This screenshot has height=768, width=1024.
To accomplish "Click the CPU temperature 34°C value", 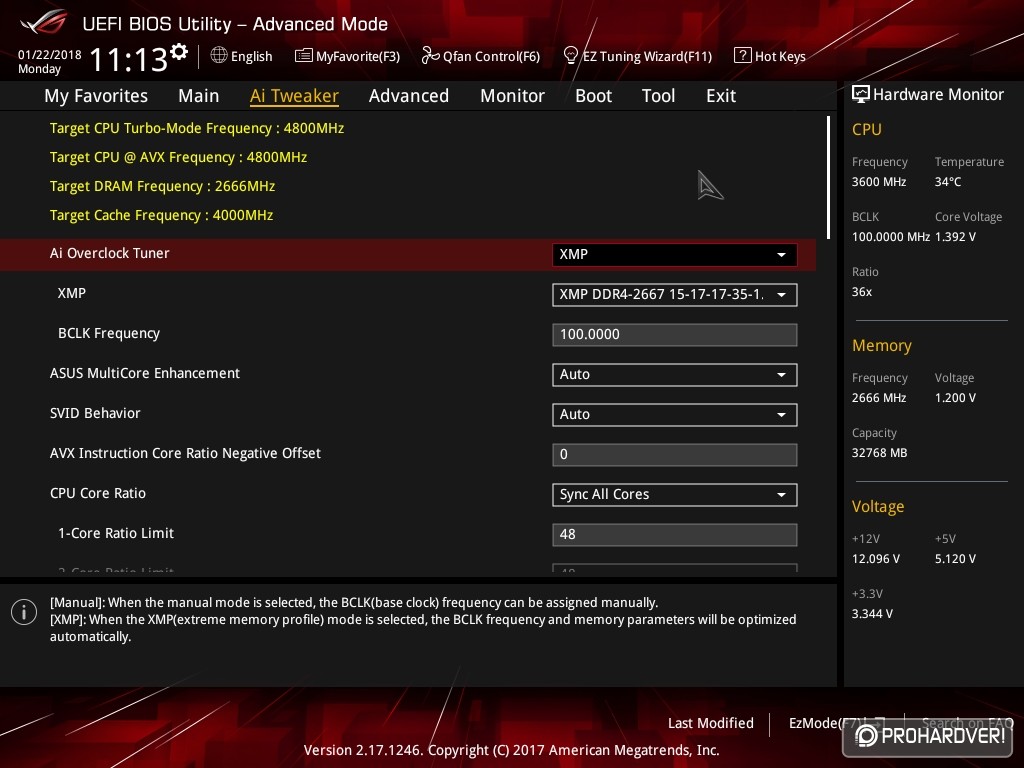I will (948, 182).
